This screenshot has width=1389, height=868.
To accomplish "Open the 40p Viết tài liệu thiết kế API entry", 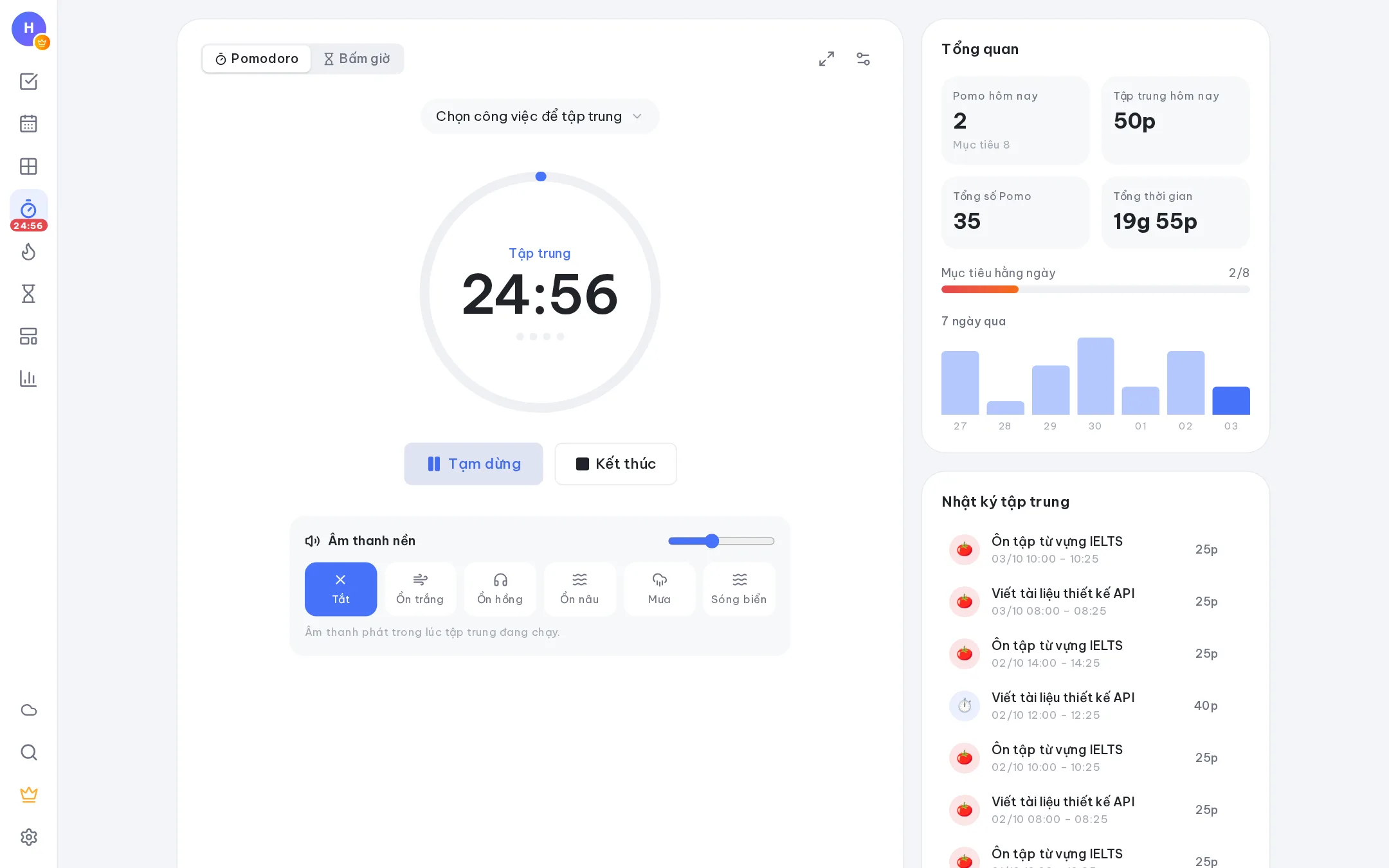I will pyautogui.click(x=1095, y=706).
